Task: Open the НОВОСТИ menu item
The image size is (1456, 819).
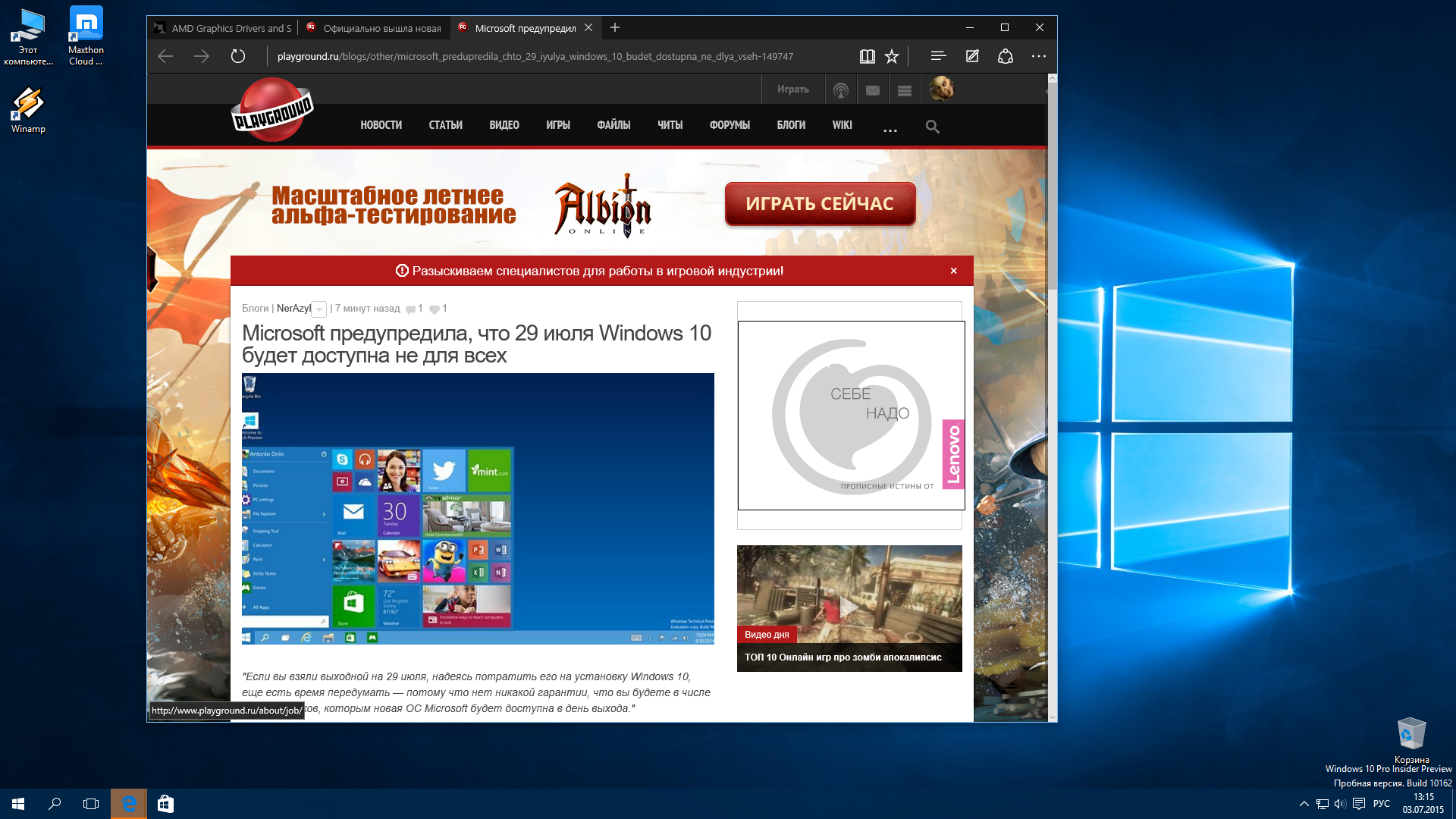Action: click(381, 125)
